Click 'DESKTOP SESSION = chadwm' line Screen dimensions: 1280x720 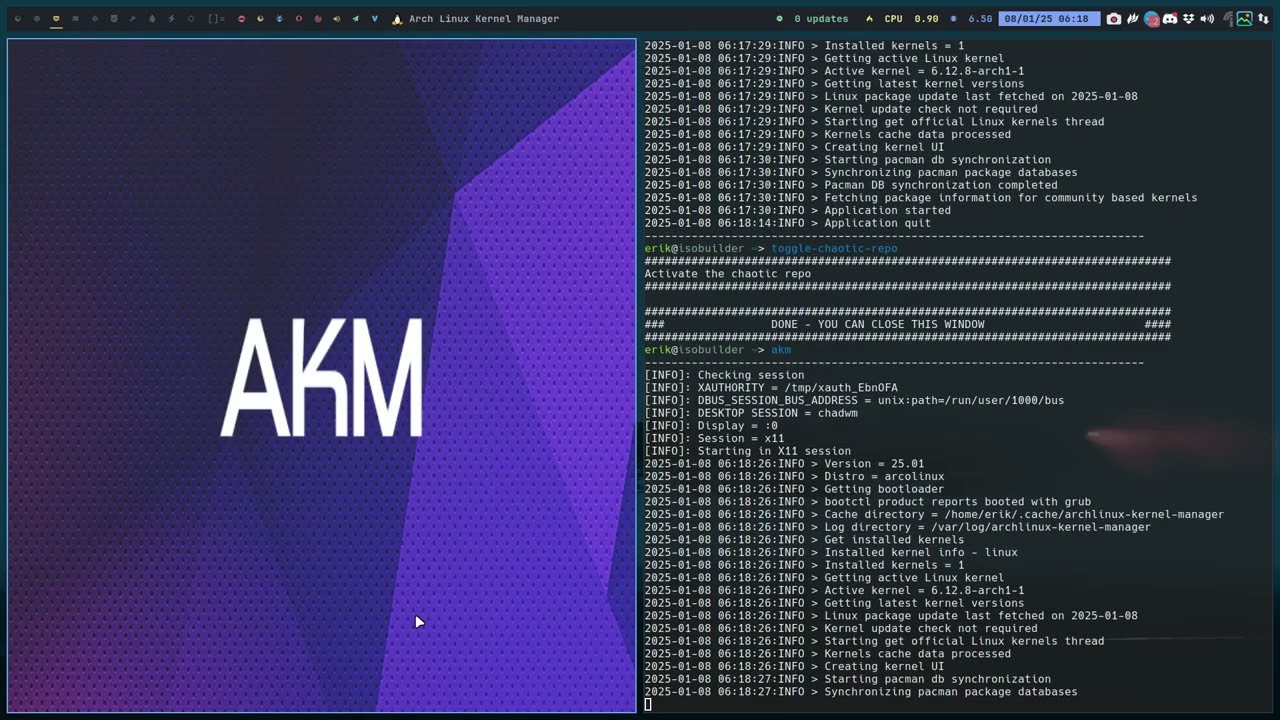[x=751, y=413]
